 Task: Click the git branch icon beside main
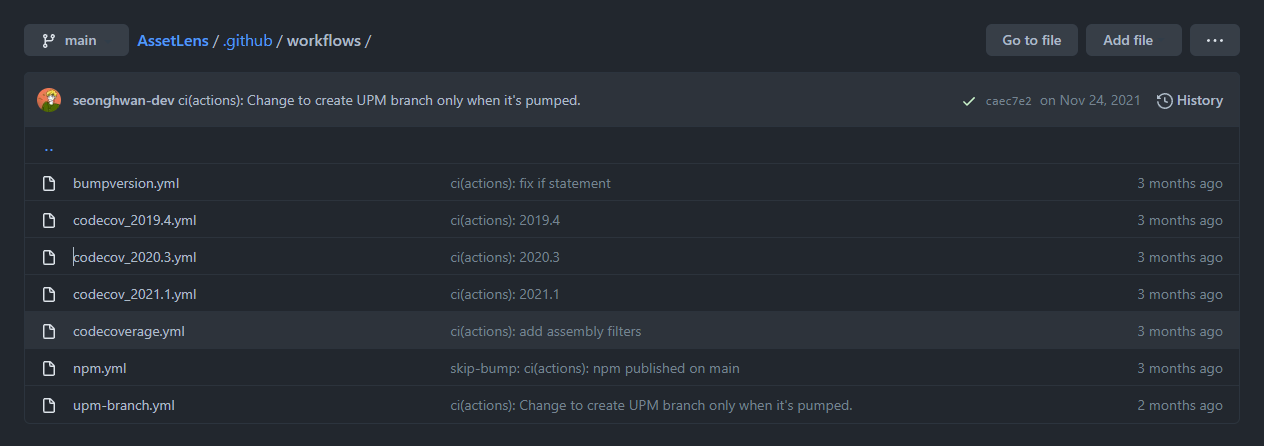pos(48,40)
